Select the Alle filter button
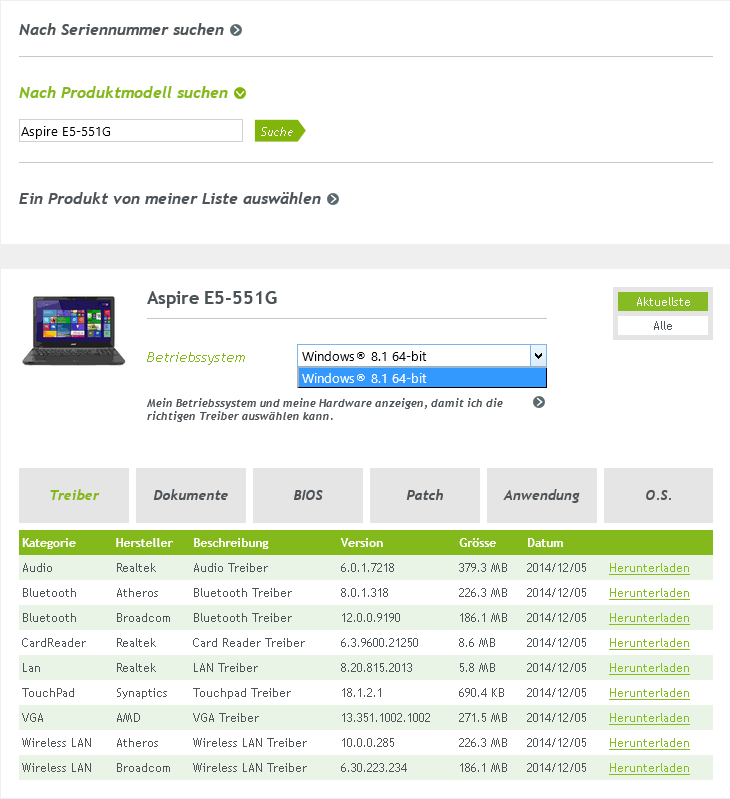Screen dimensions: 730x799 [663, 326]
